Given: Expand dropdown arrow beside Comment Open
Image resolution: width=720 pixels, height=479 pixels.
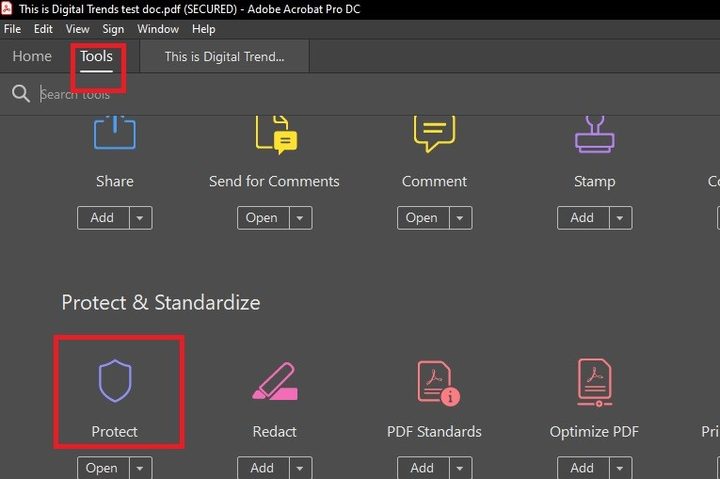Looking at the screenshot, I should click(x=460, y=218).
